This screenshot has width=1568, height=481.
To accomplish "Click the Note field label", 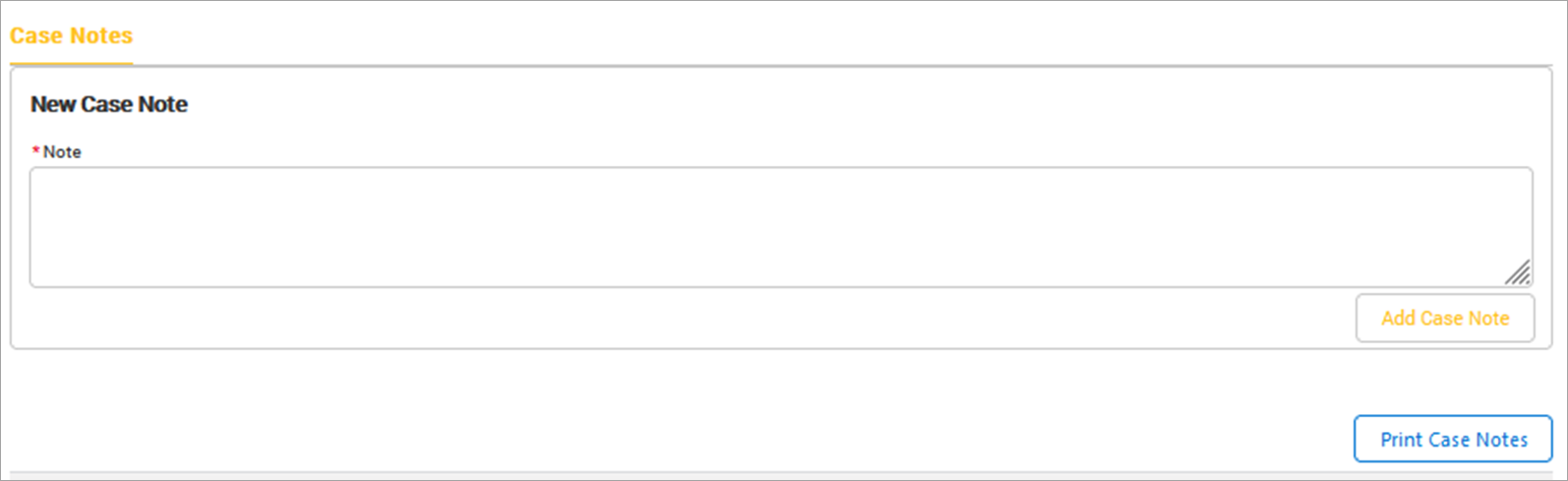I will click(x=62, y=151).
